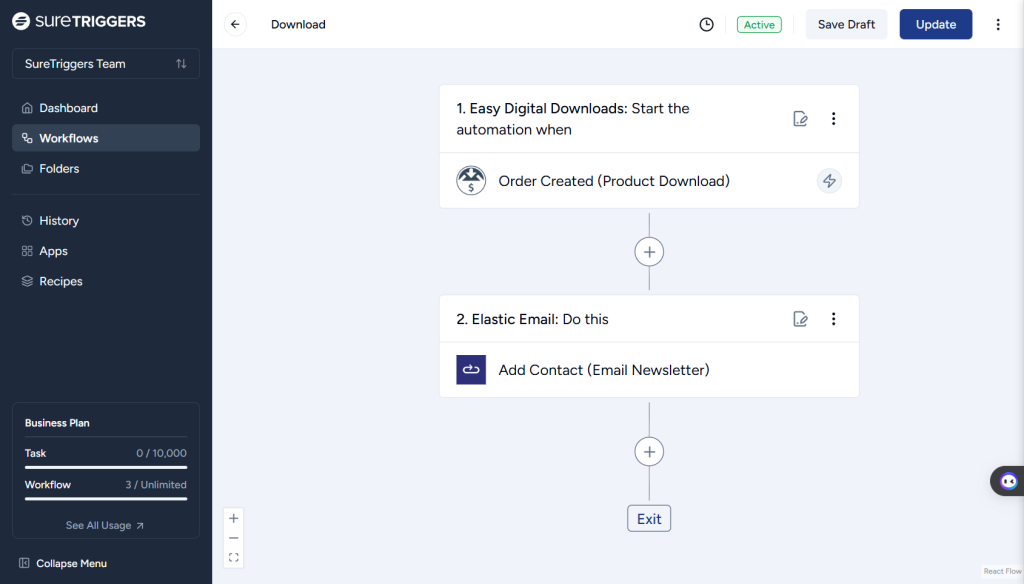The height and width of the screenshot is (584, 1024).
Task: Add step after Elastic Email action
Action: [x=649, y=451]
